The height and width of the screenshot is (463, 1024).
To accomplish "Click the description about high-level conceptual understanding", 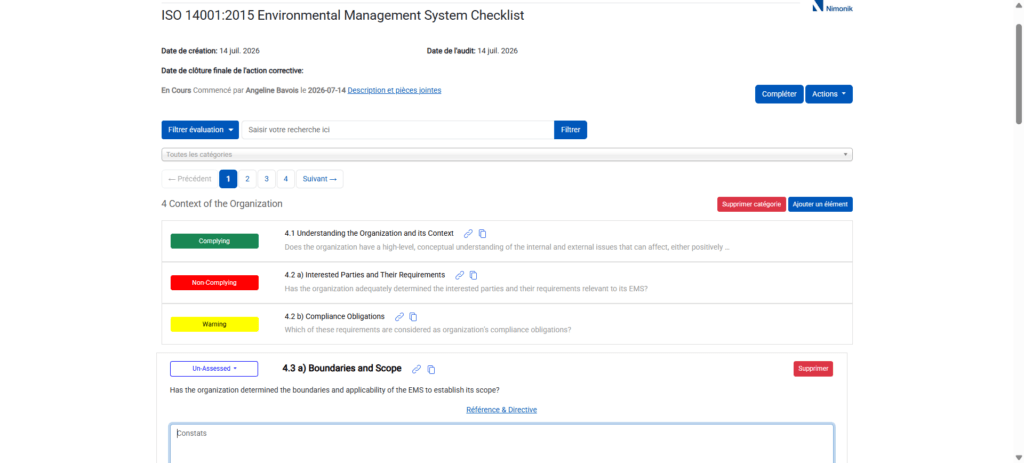I will (507, 247).
